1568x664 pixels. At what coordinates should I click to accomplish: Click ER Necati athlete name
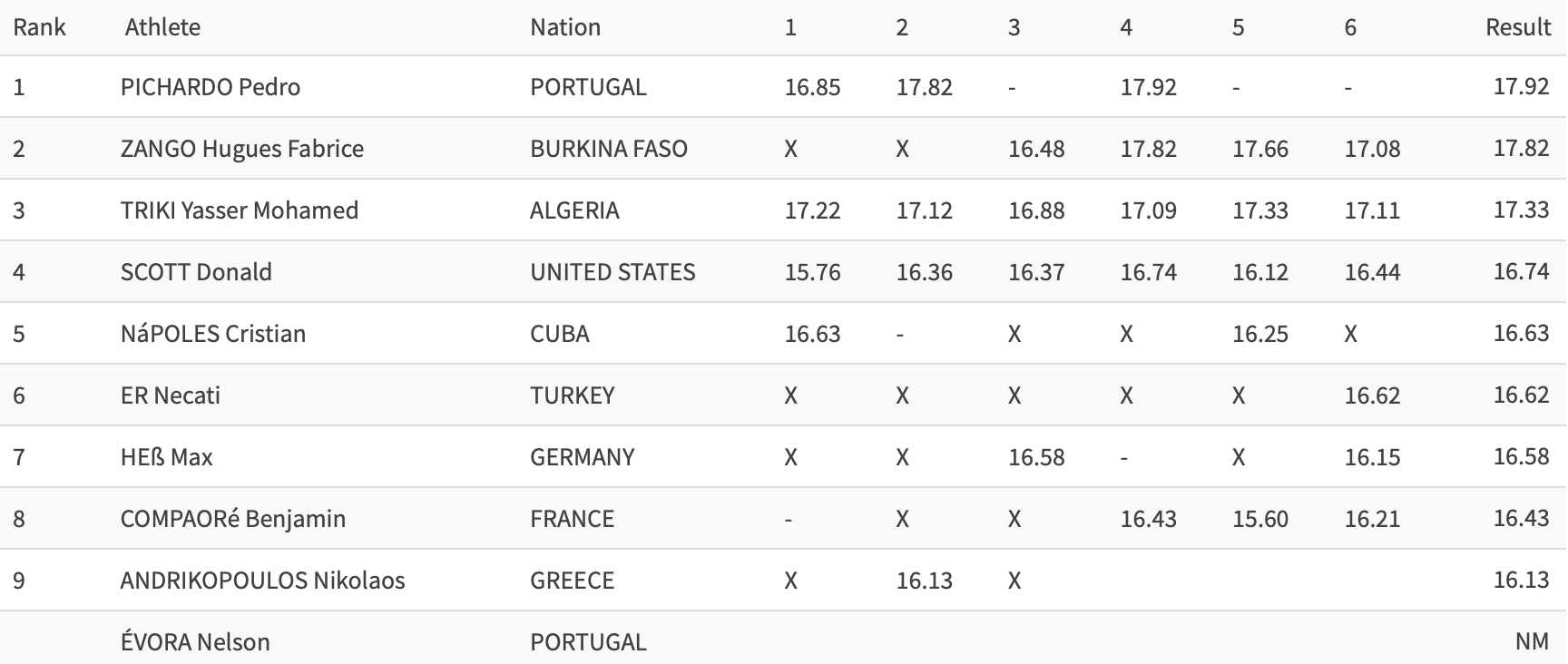171,395
